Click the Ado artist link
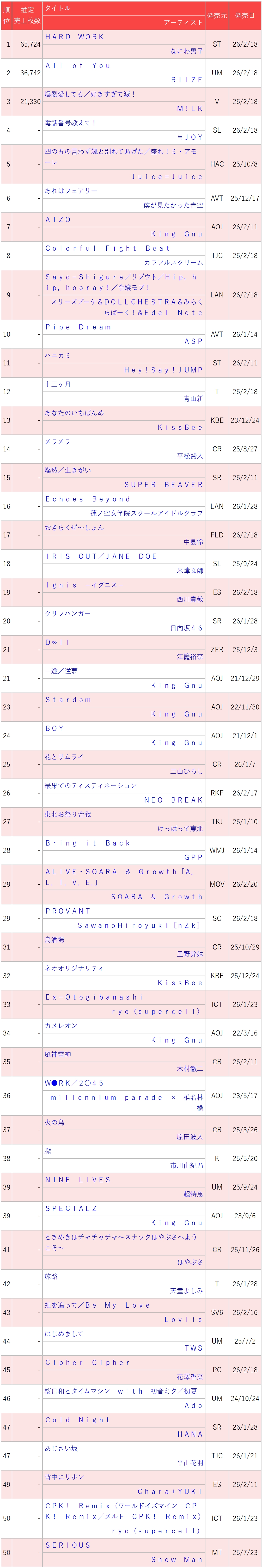Screen dimensions: 262x1568 tap(193, 1405)
